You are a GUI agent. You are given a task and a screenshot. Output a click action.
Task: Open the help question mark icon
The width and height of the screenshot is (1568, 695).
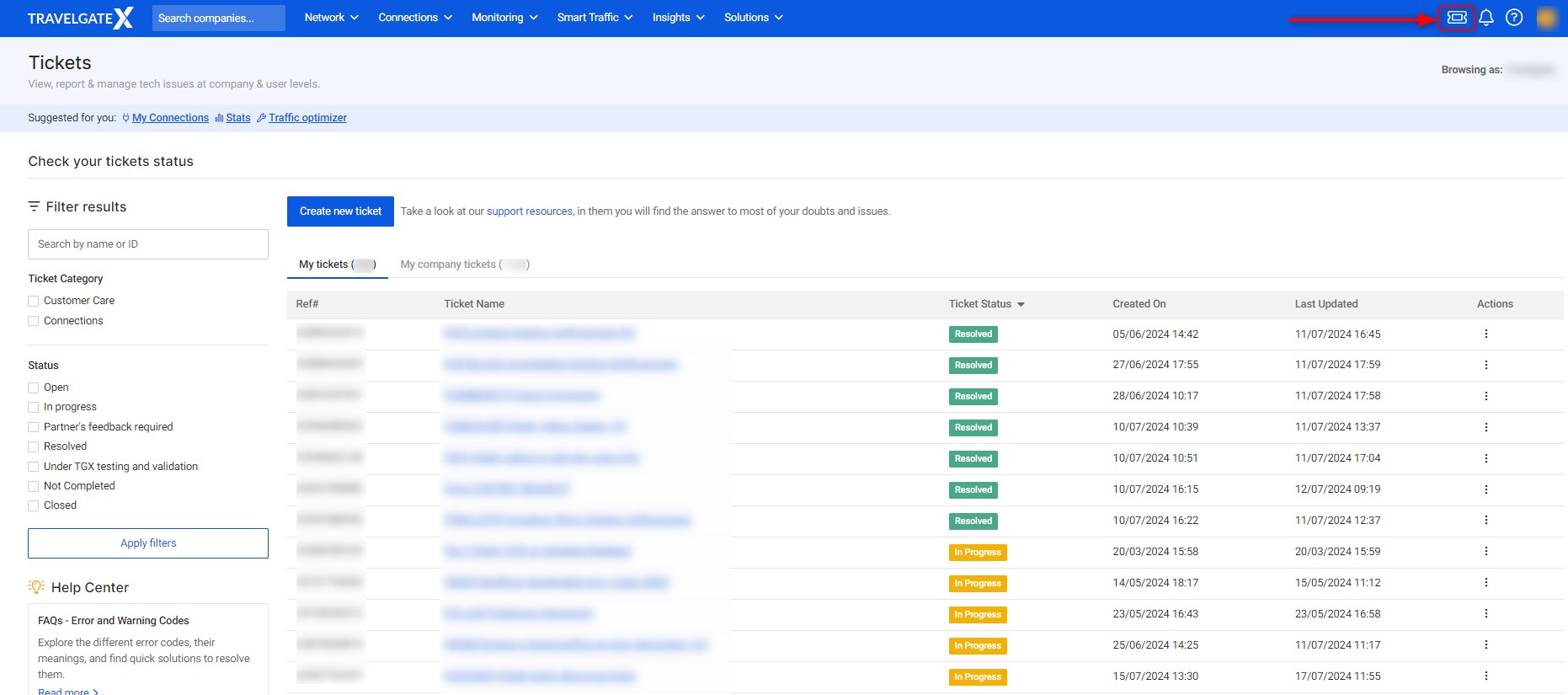[x=1514, y=18]
